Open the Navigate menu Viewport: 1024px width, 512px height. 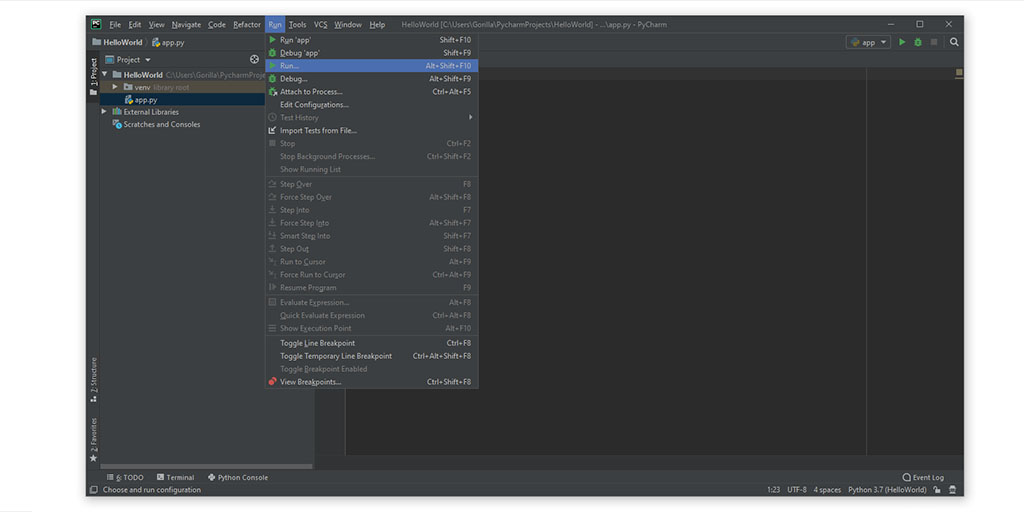186,25
